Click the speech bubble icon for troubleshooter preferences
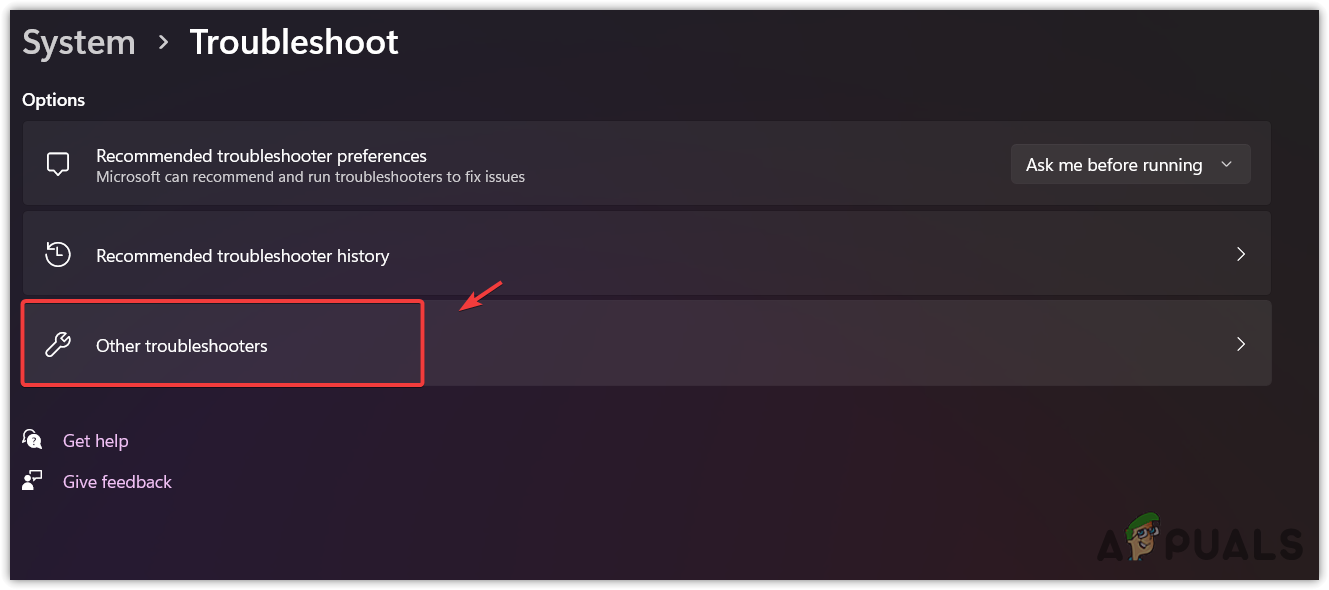 click(58, 165)
